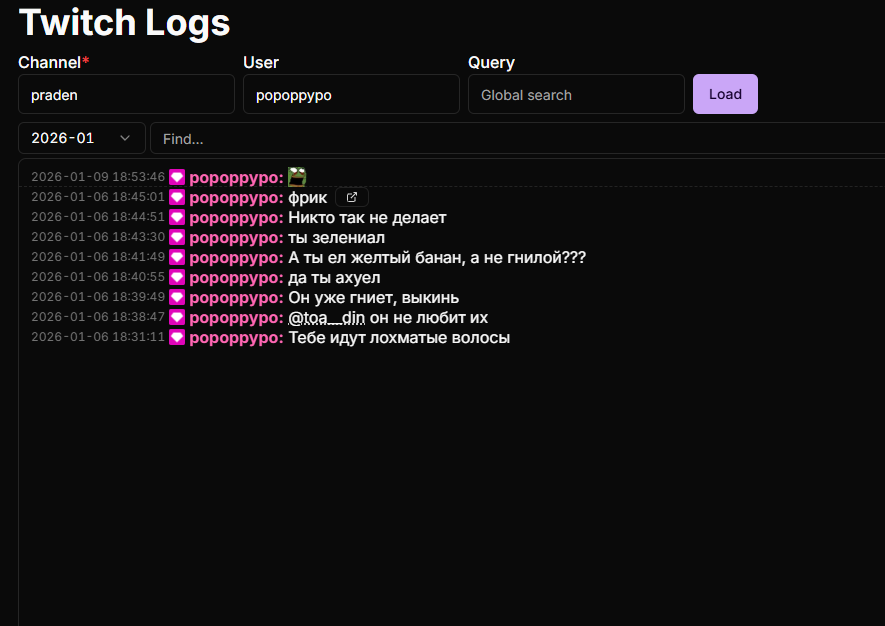Click timestamp 2026-01-09 18:53:46
The height and width of the screenshot is (626, 885).
tap(98, 177)
